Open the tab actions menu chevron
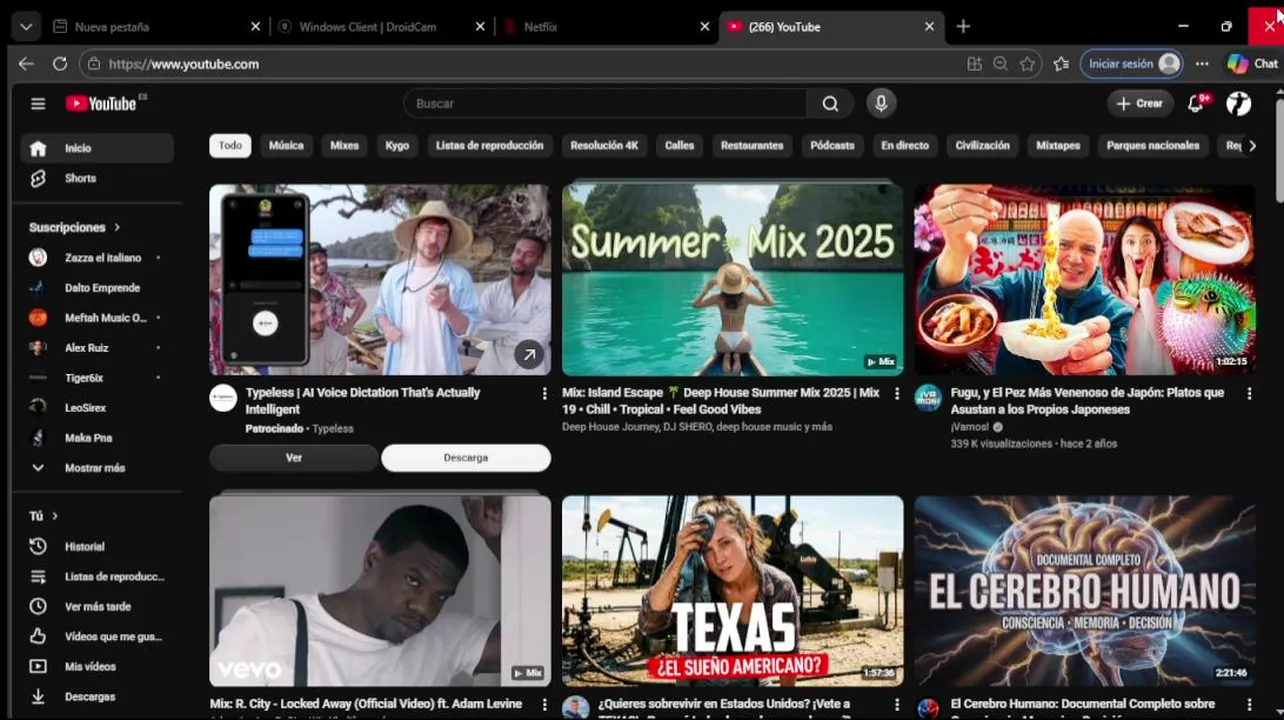The image size is (1284, 720). point(25,27)
